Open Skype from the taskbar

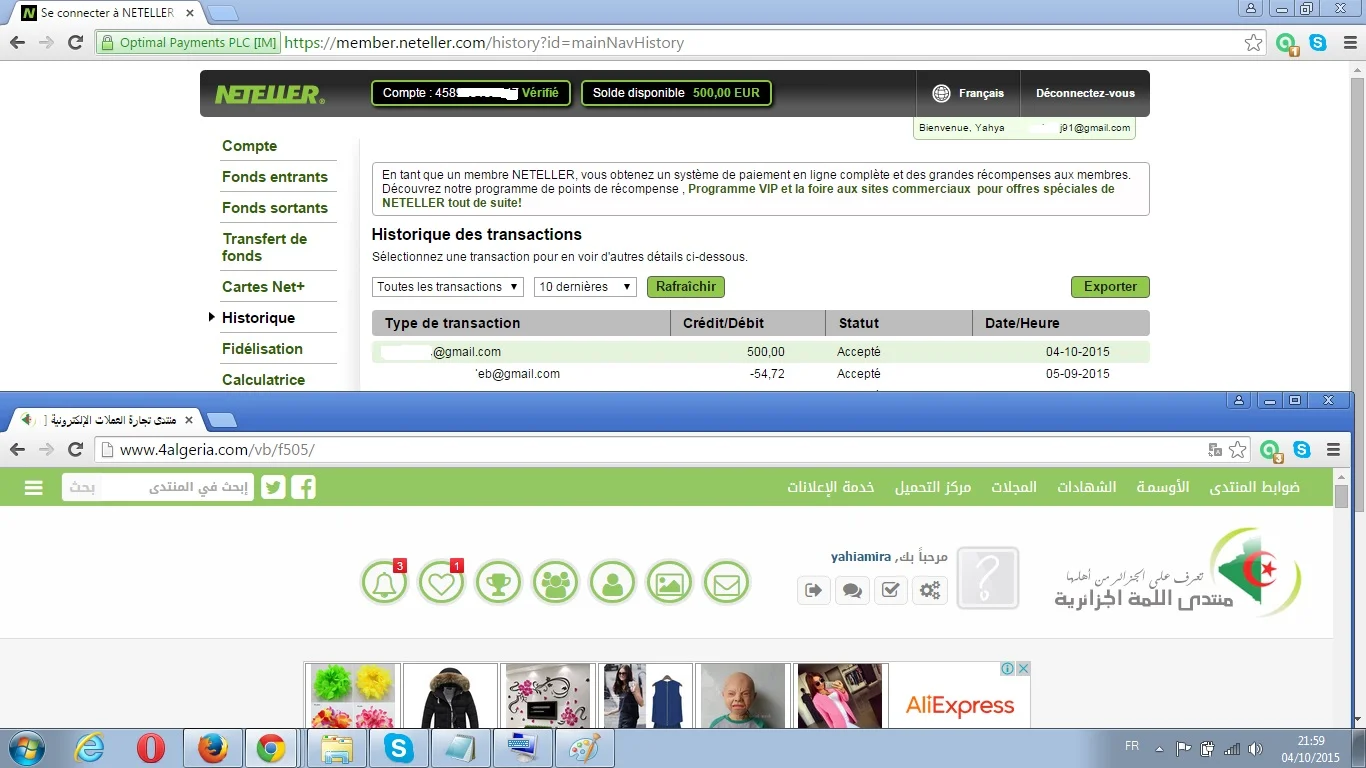[x=398, y=748]
